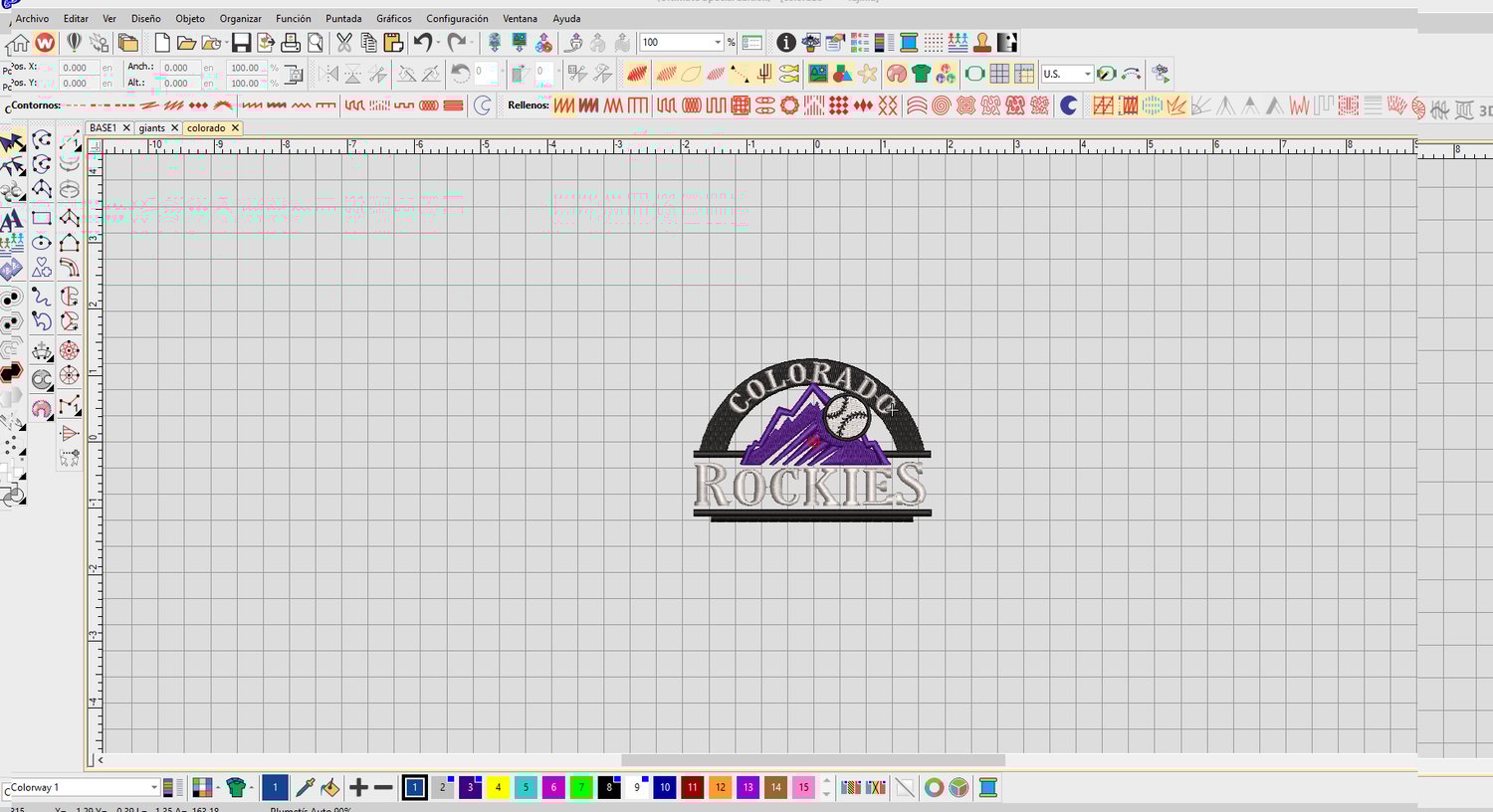Open the zoom factor 100 dropdown
Viewport: 1493px width, 812px height.
[x=718, y=42]
